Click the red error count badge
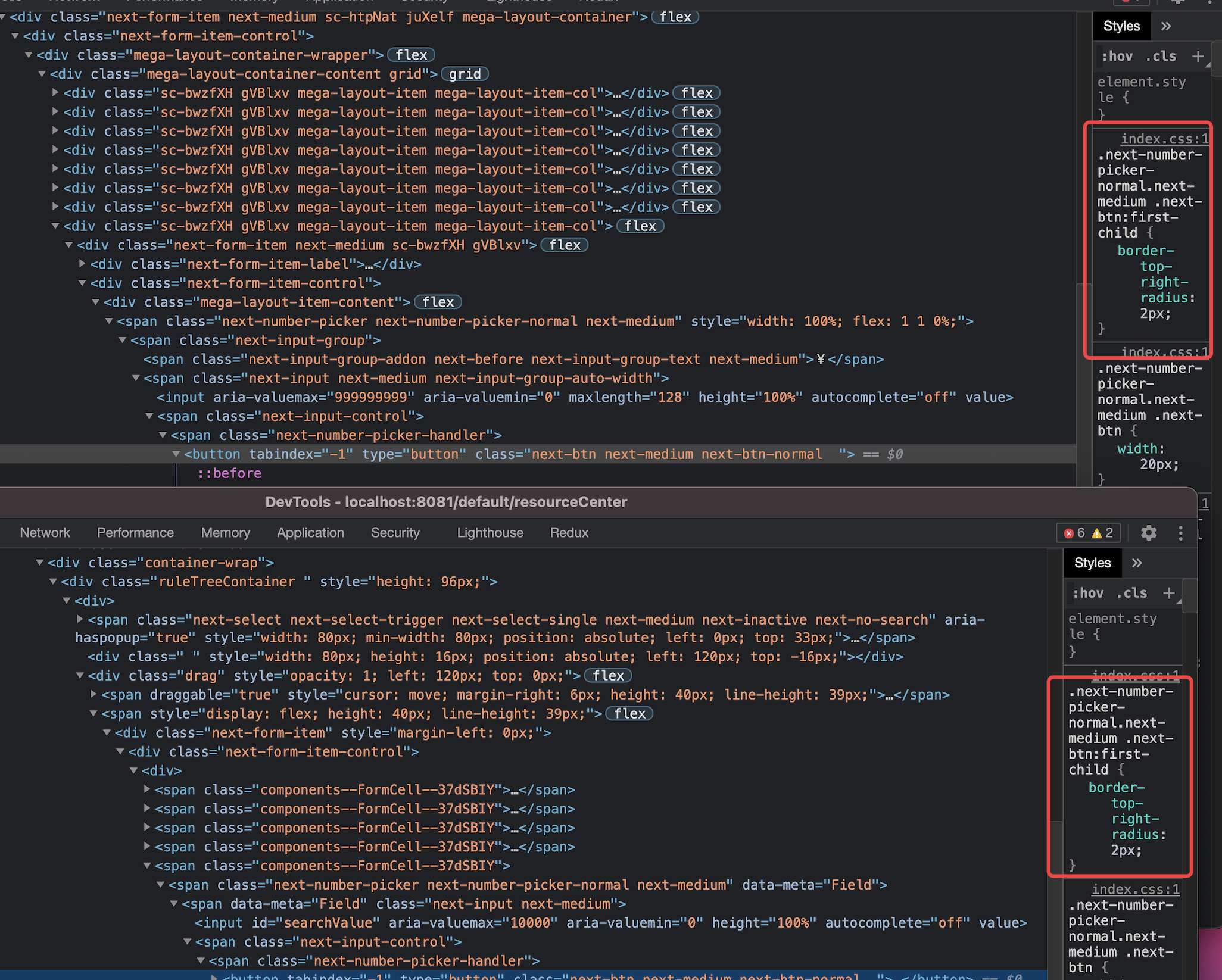This screenshot has width=1222, height=980. pos(1074,533)
